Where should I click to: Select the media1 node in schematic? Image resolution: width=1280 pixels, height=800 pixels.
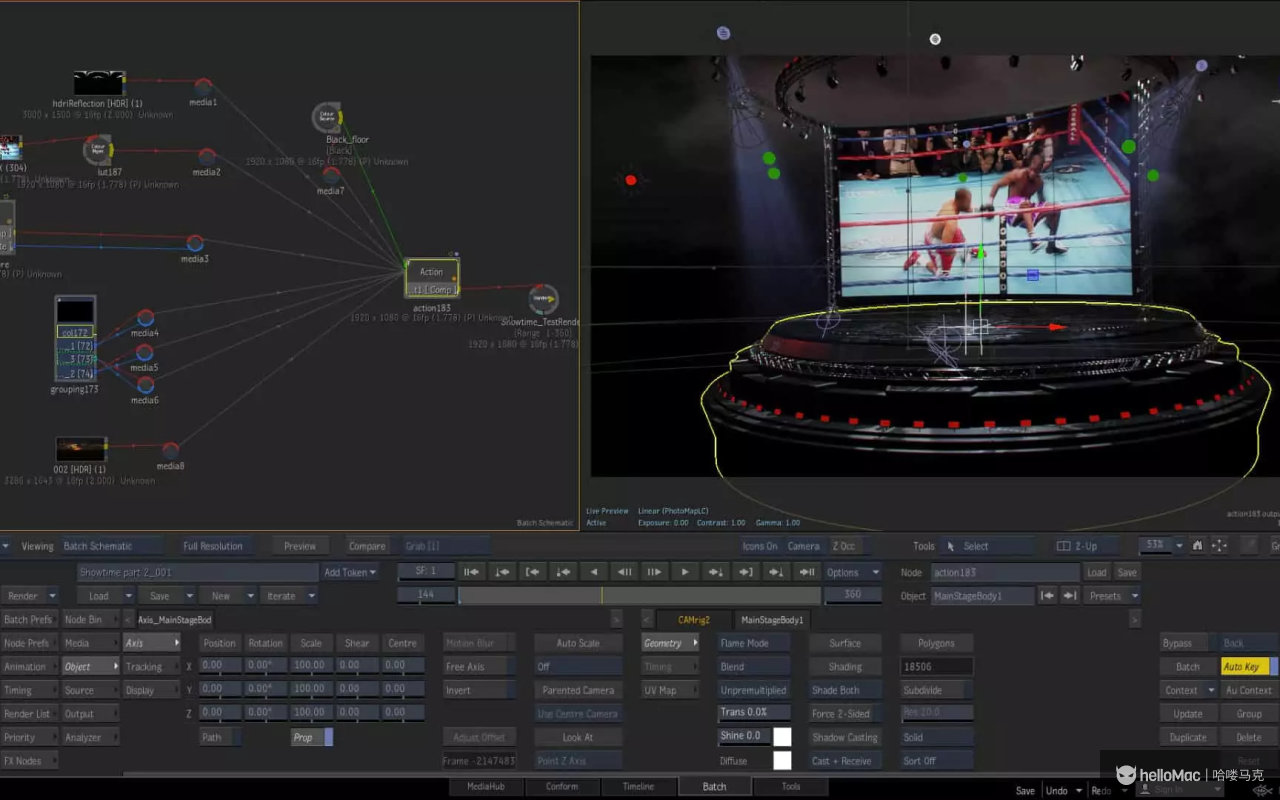pos(203,87)
